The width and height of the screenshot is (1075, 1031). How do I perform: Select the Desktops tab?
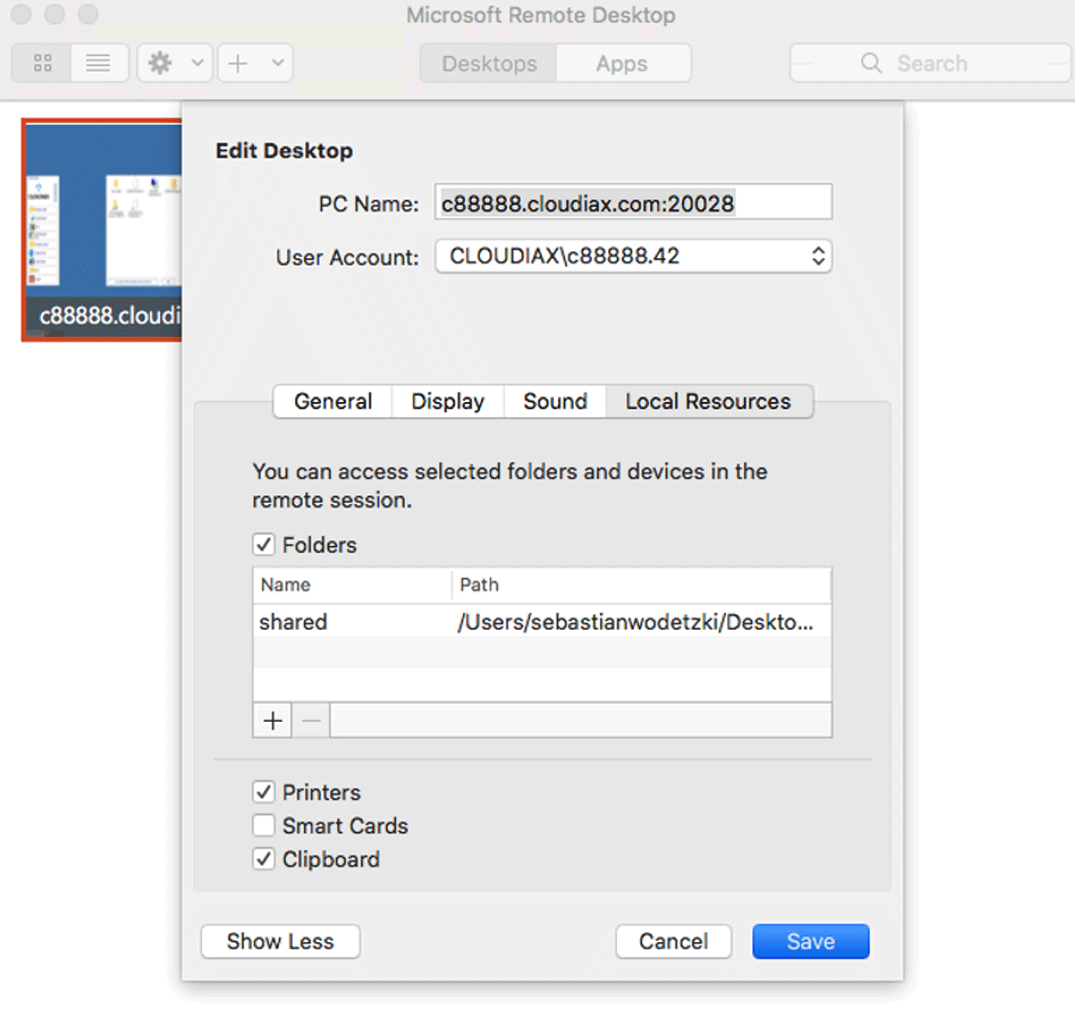point(489,63)
